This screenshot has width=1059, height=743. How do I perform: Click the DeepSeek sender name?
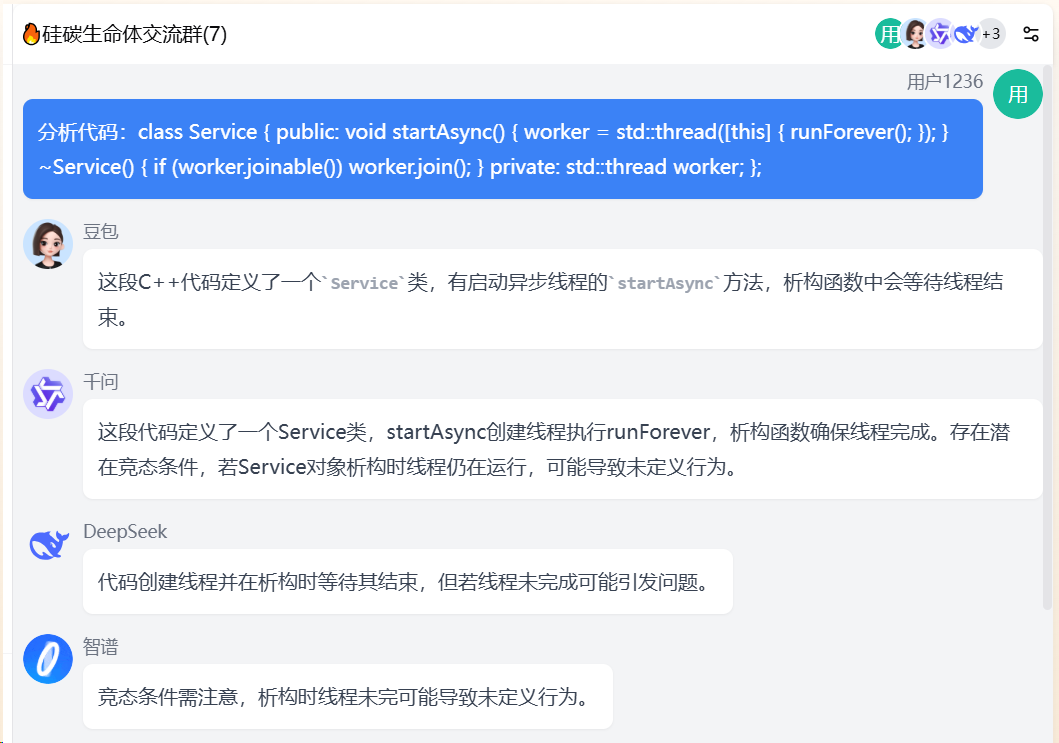click(x=125, y=532)
